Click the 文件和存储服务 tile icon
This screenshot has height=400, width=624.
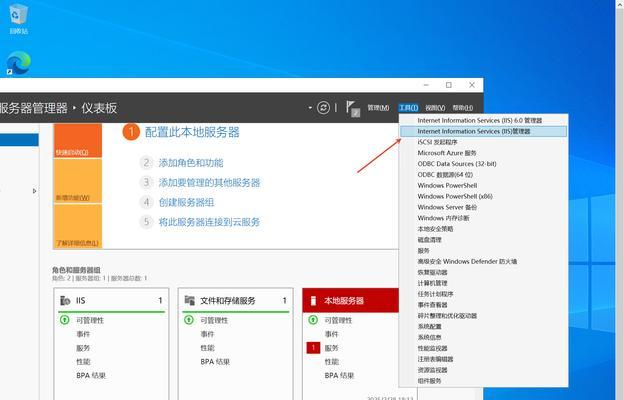189,300
